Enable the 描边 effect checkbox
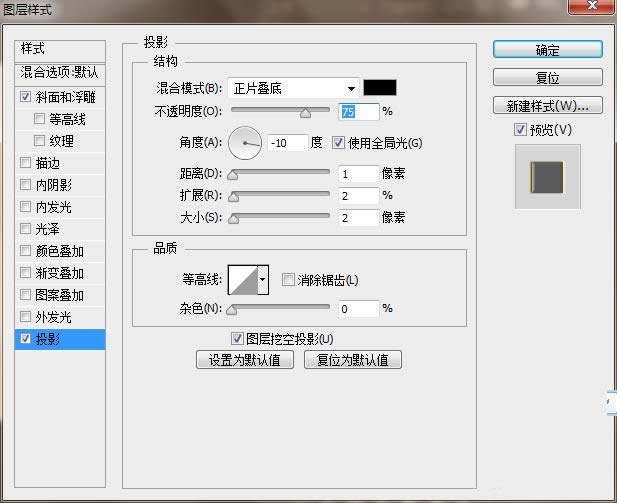The width and height of the screenshot is (617, 503). pos(25,163)
